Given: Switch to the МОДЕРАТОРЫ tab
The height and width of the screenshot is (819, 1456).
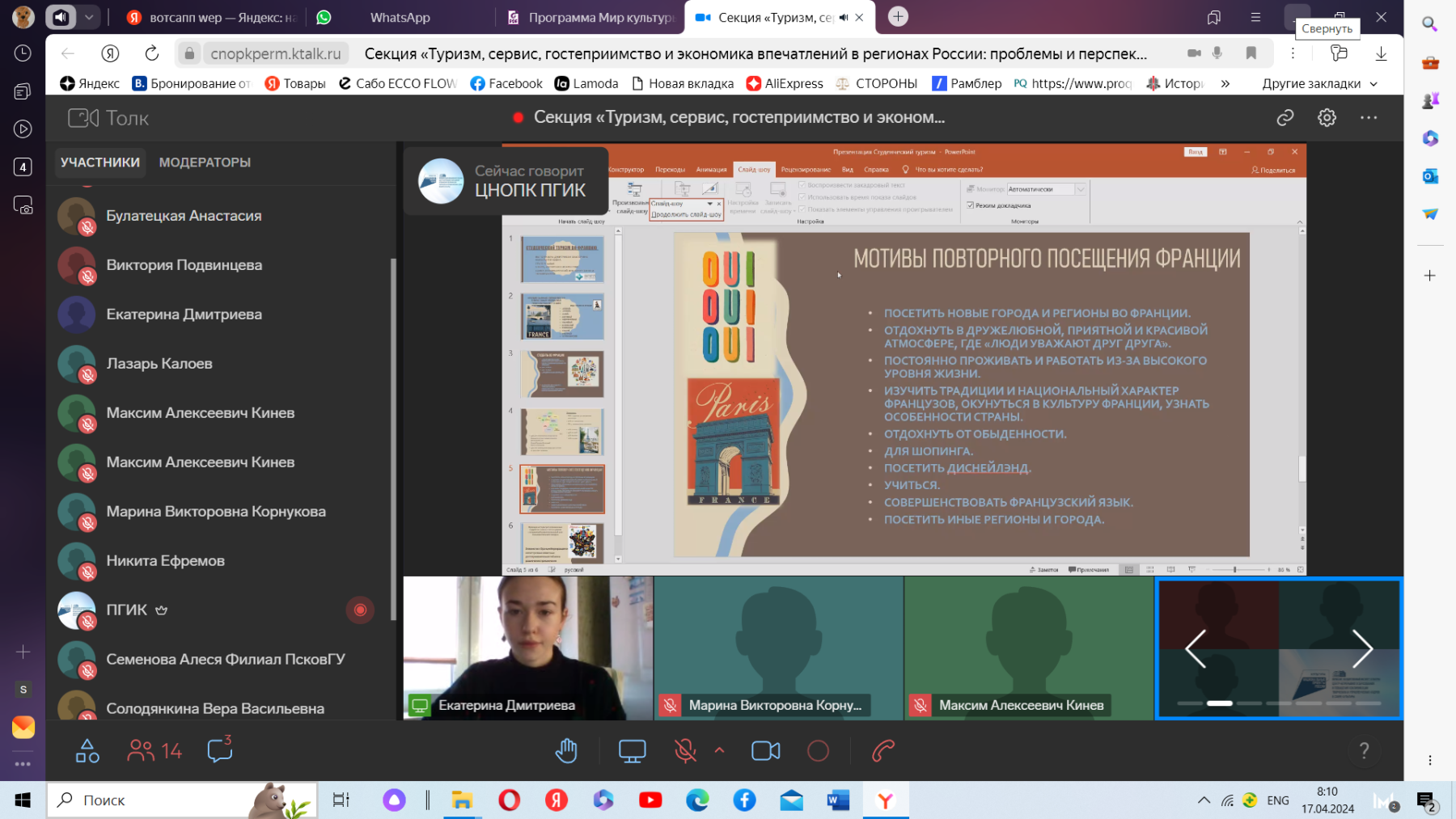Looking at the screenshot, I should point(205,163).
